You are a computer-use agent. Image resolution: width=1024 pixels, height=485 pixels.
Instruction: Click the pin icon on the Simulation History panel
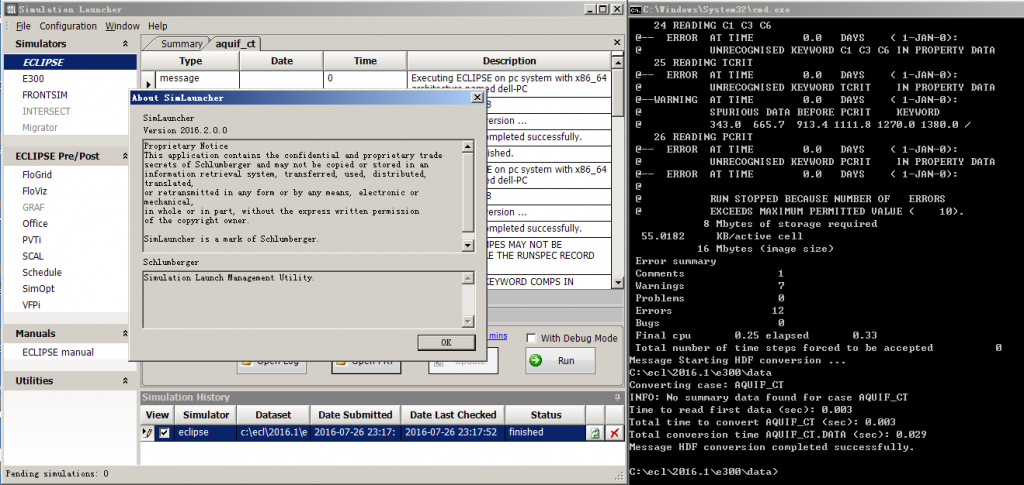point(616,397)
